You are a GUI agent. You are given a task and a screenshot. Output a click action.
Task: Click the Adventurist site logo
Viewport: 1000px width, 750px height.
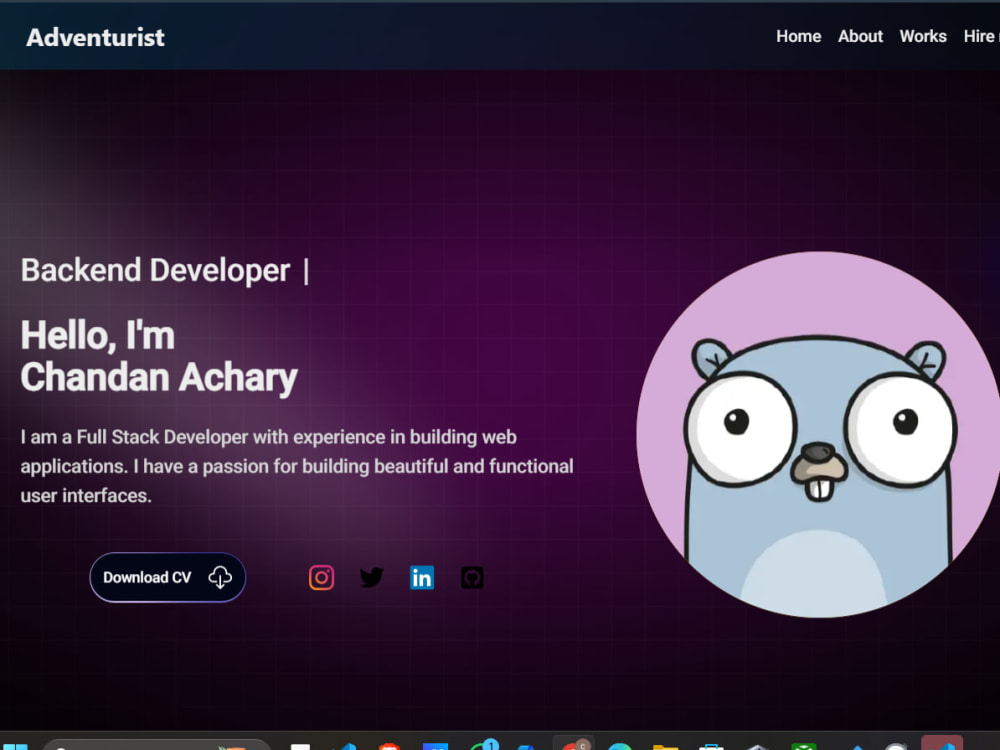(x=96, y=38)
